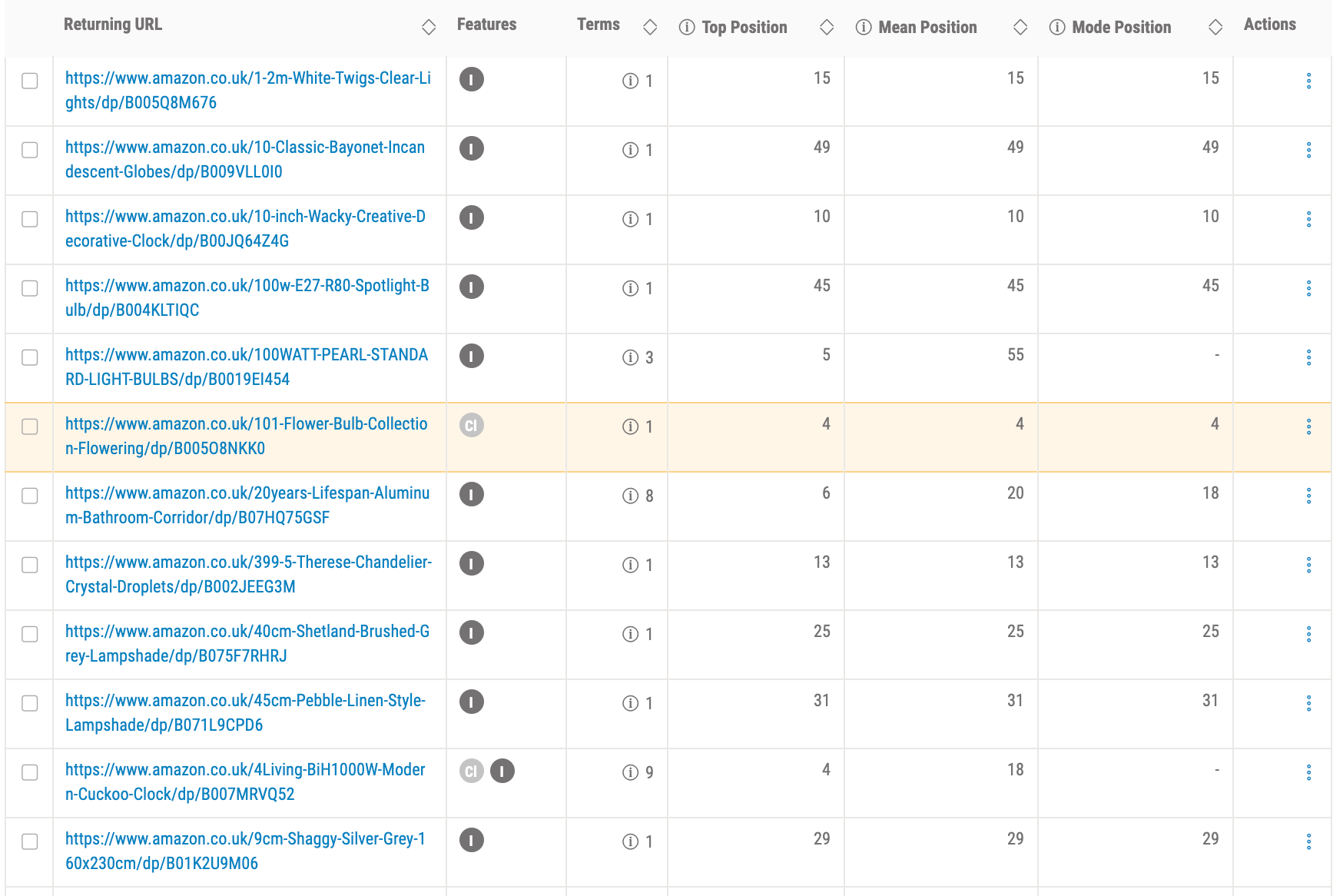The height and width of the screenshot is (896, 1343).
Task: Sort by Mode Position column
Action: click(1215, 28)
